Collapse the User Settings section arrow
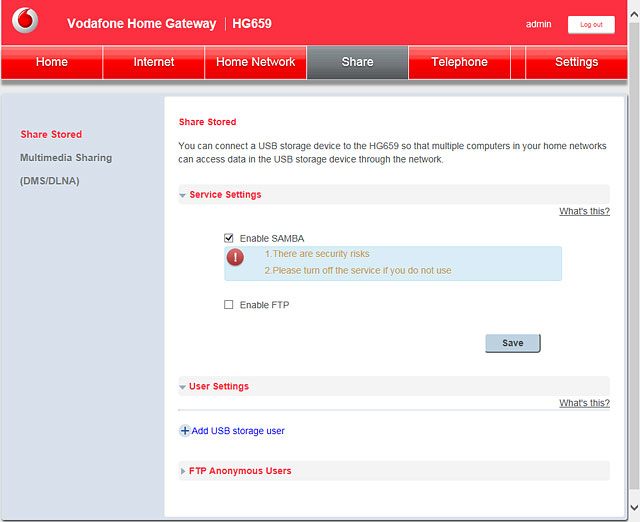 pyautogui.click(x=182, y=387)
